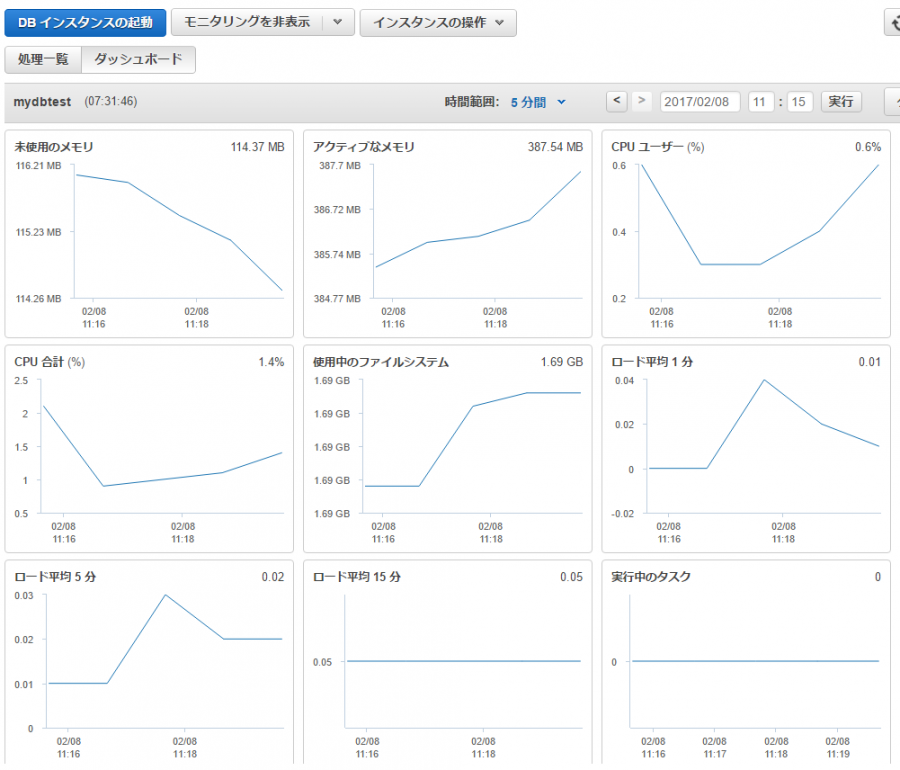Click the CPU ユーザー (%) chart
The image size is (900, 770).
(x=746, y=234)
